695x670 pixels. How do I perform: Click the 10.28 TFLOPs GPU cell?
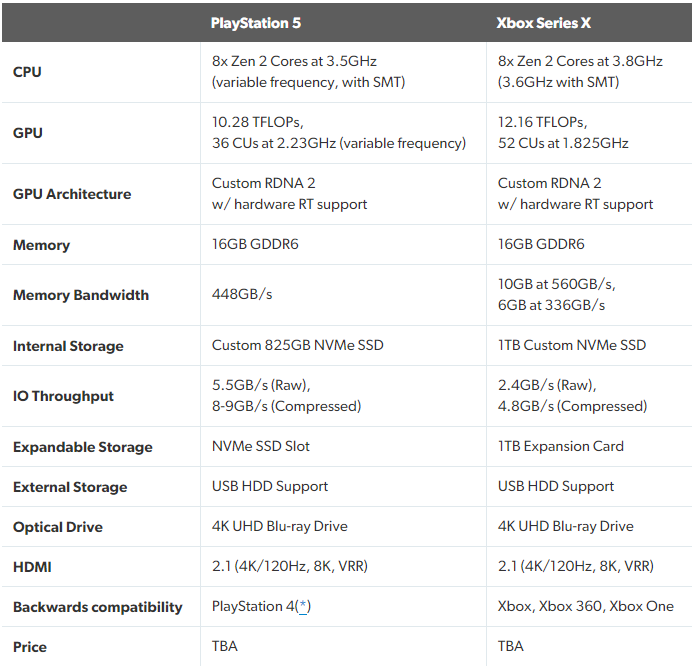[x=339, y=133]
